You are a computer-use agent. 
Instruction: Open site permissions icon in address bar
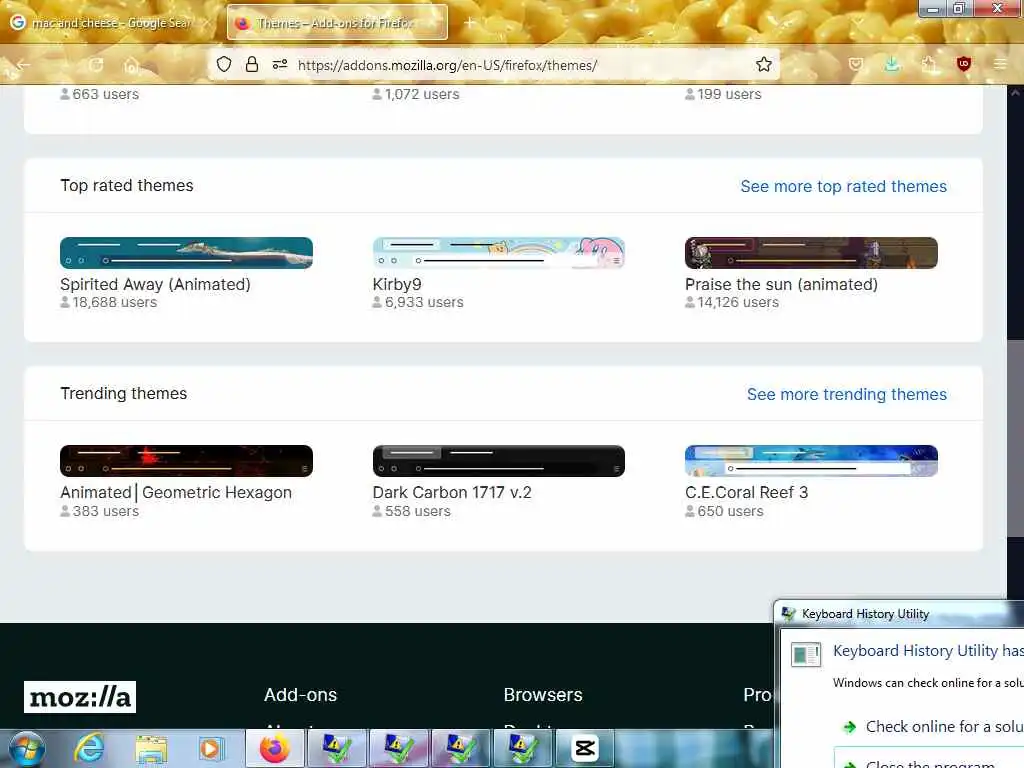click(280, 64)
